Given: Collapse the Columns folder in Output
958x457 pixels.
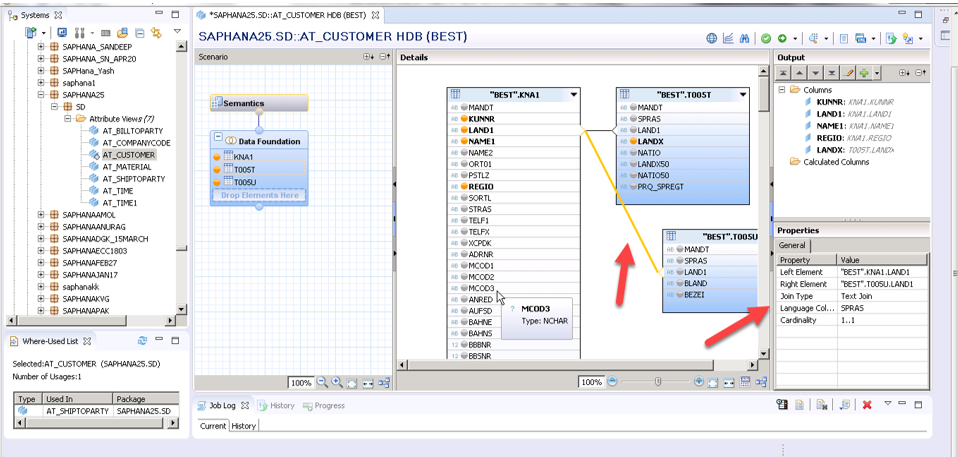Looking at the screenshot, I should (x=782, y=90).
